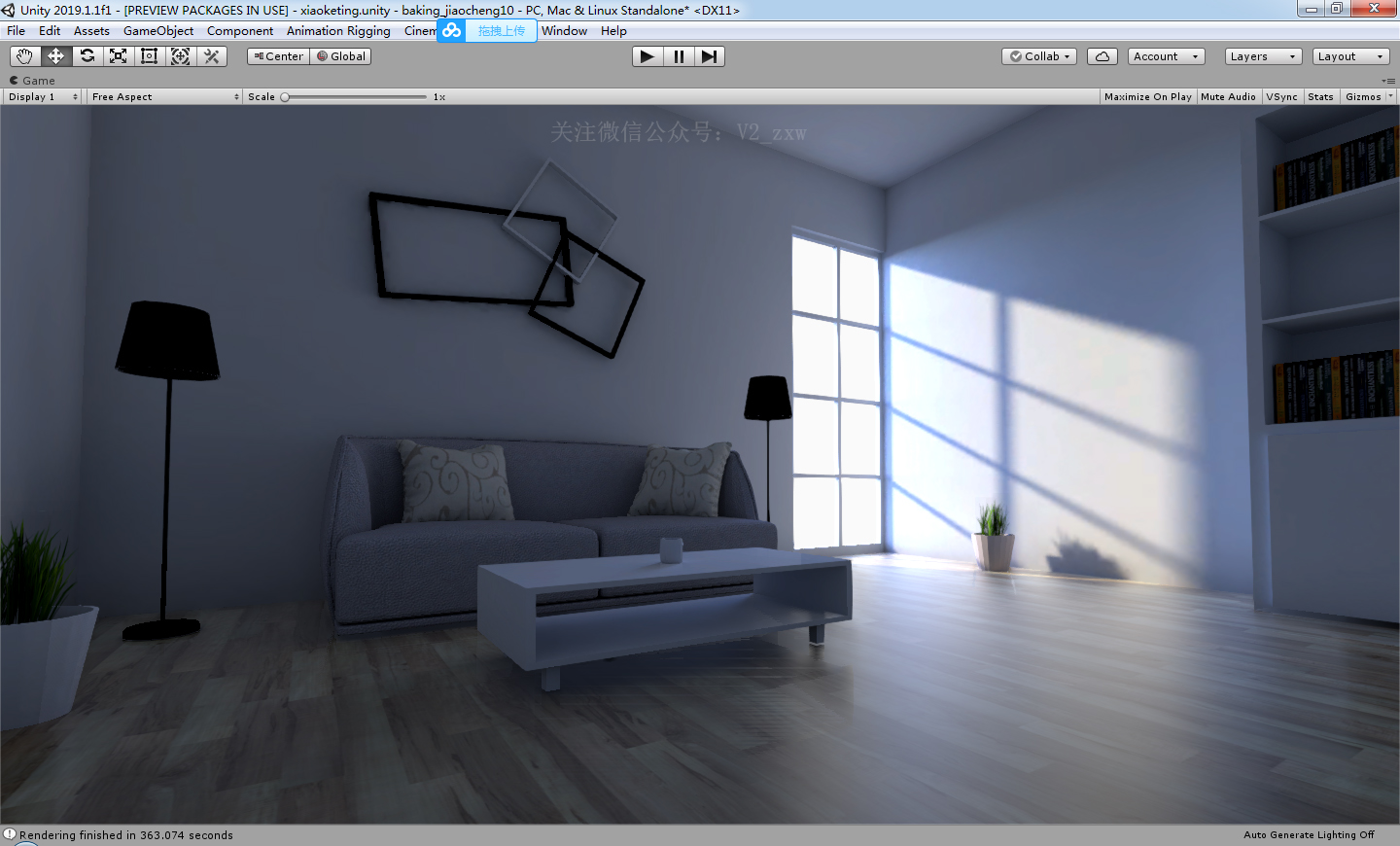1400x846 pixels.
Task: Toggle pivot Center mode
Action: click(x=278, y=56)
